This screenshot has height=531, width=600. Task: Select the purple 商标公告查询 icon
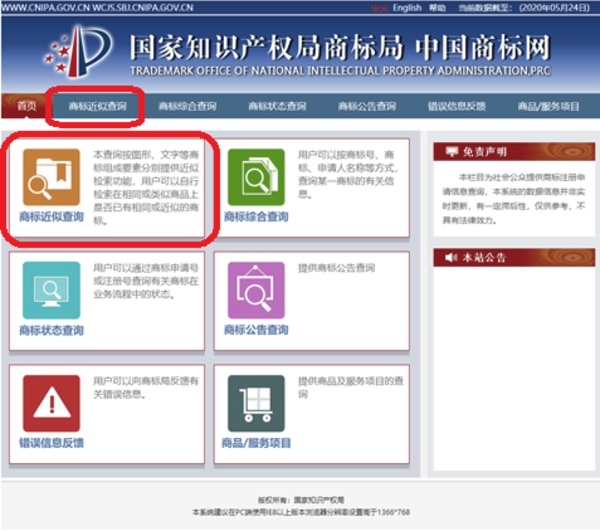(x=256, y=290)
